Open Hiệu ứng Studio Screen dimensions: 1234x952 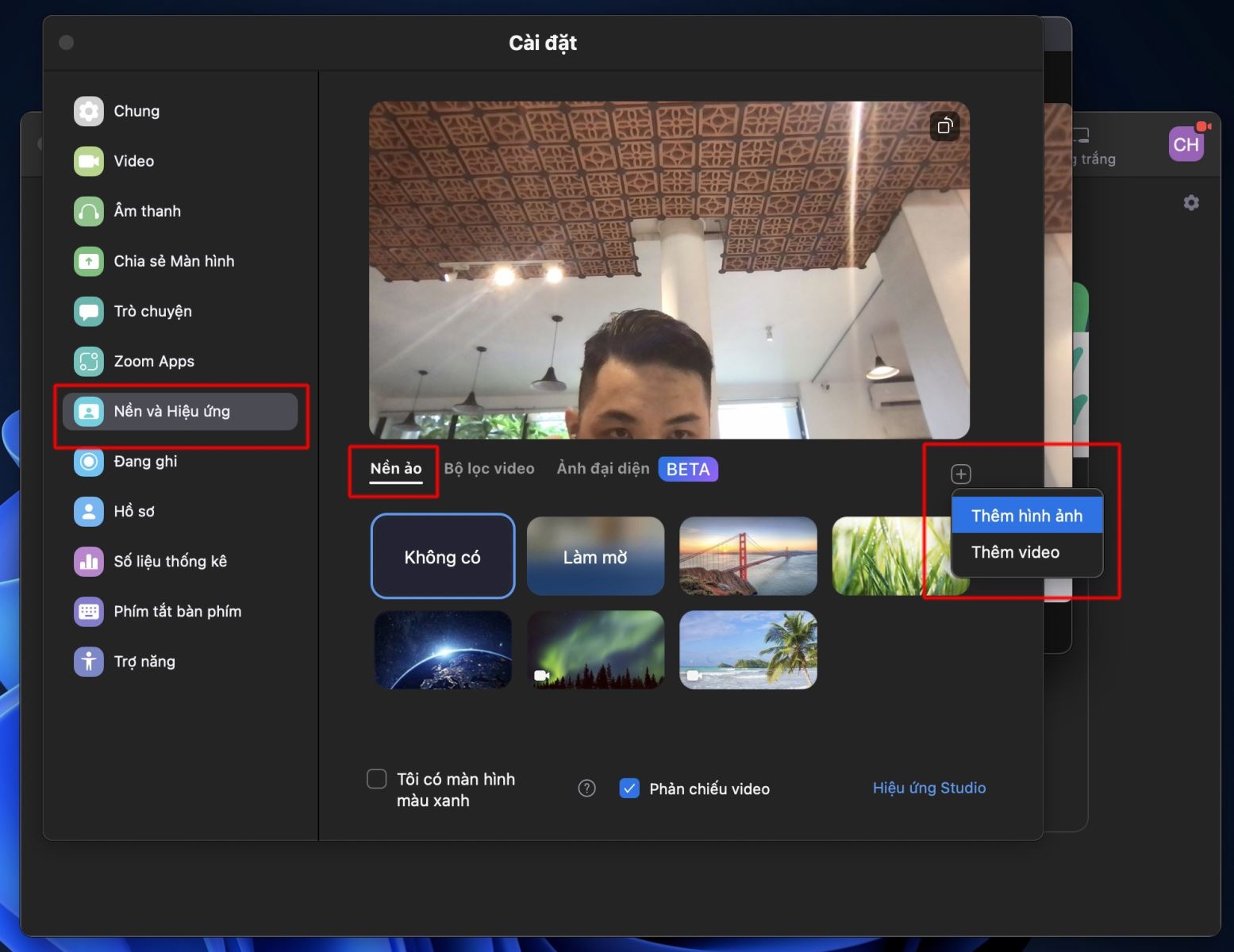pos(928,788)
